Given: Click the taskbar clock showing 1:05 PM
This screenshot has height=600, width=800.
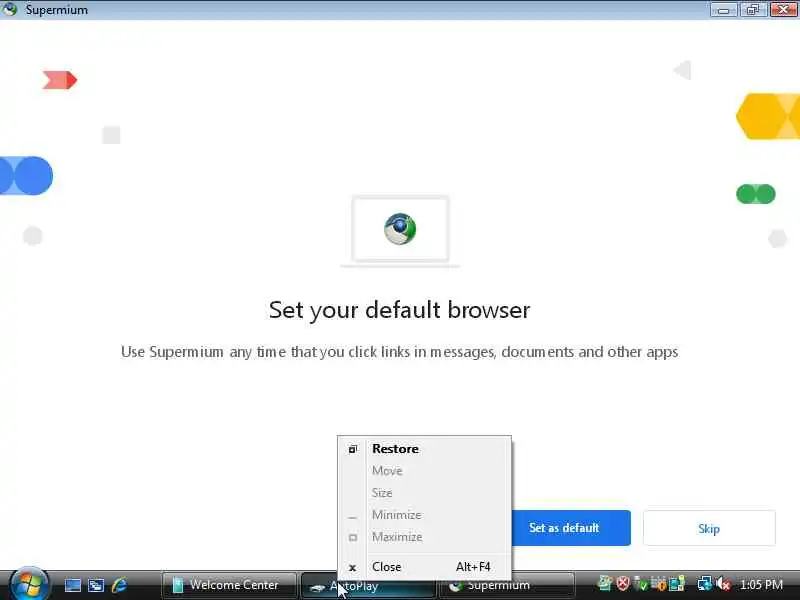Looking at the screenshot, I should 761,585.
